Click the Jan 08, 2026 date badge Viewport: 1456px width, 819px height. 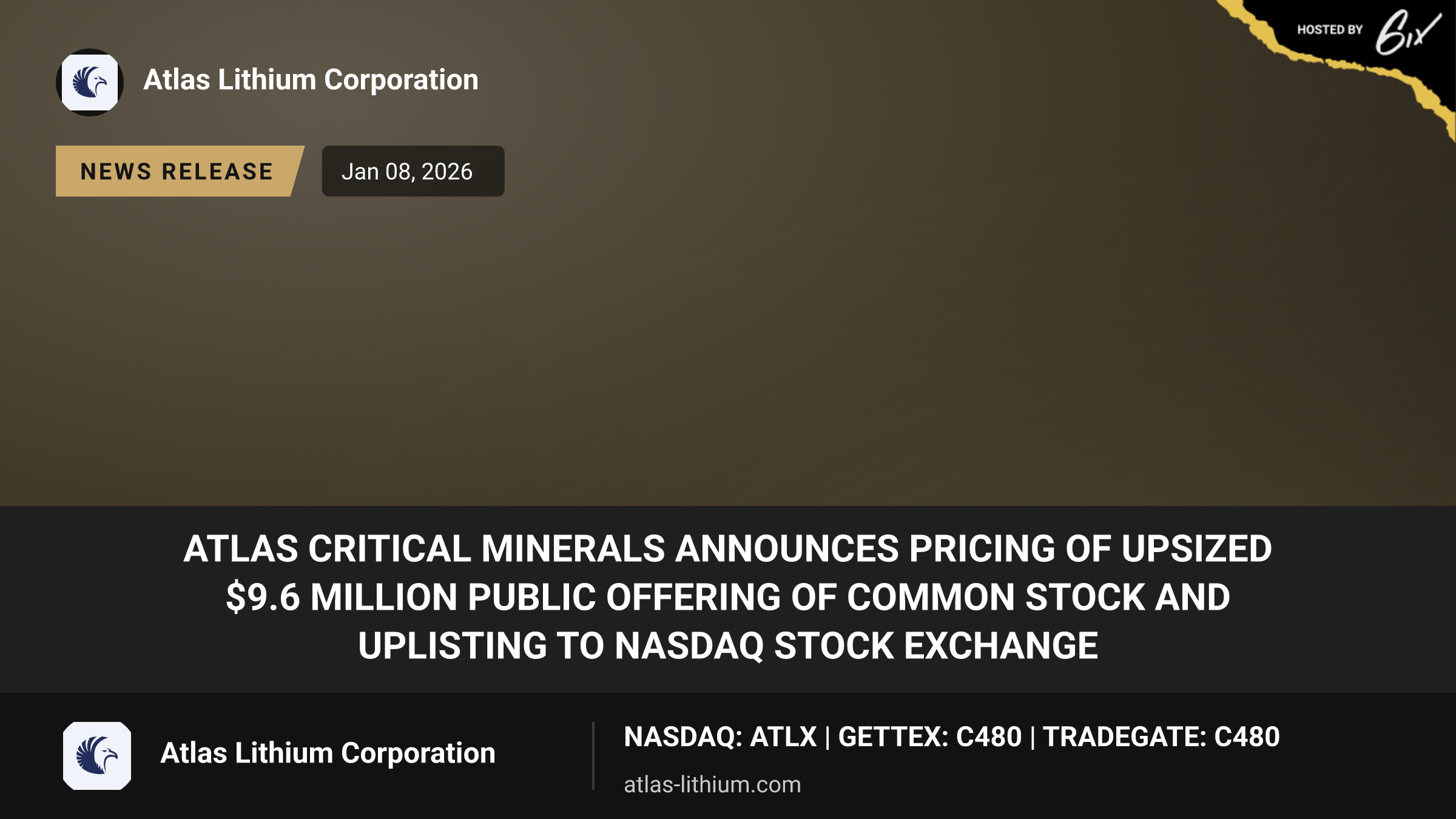point(413,171)
